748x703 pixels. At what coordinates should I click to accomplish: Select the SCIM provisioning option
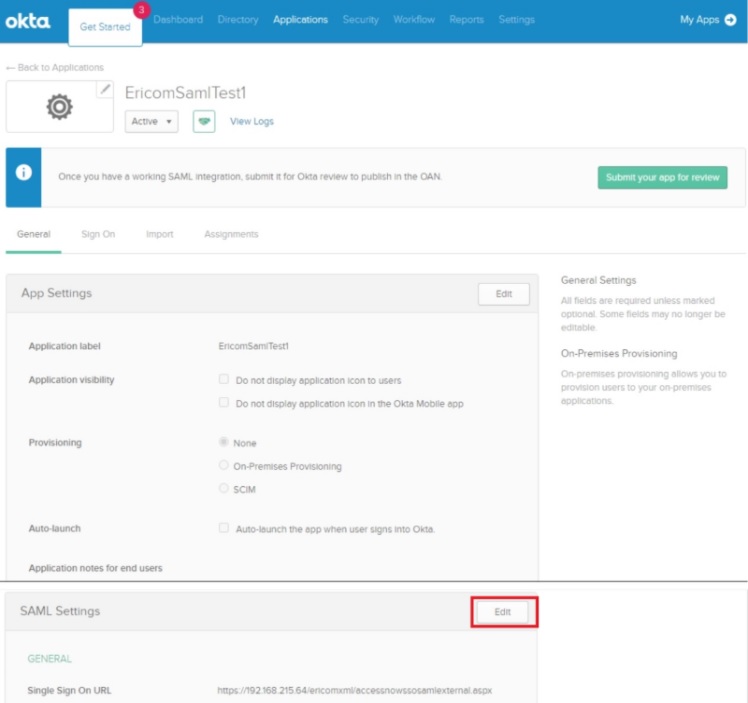click(224, 488)
